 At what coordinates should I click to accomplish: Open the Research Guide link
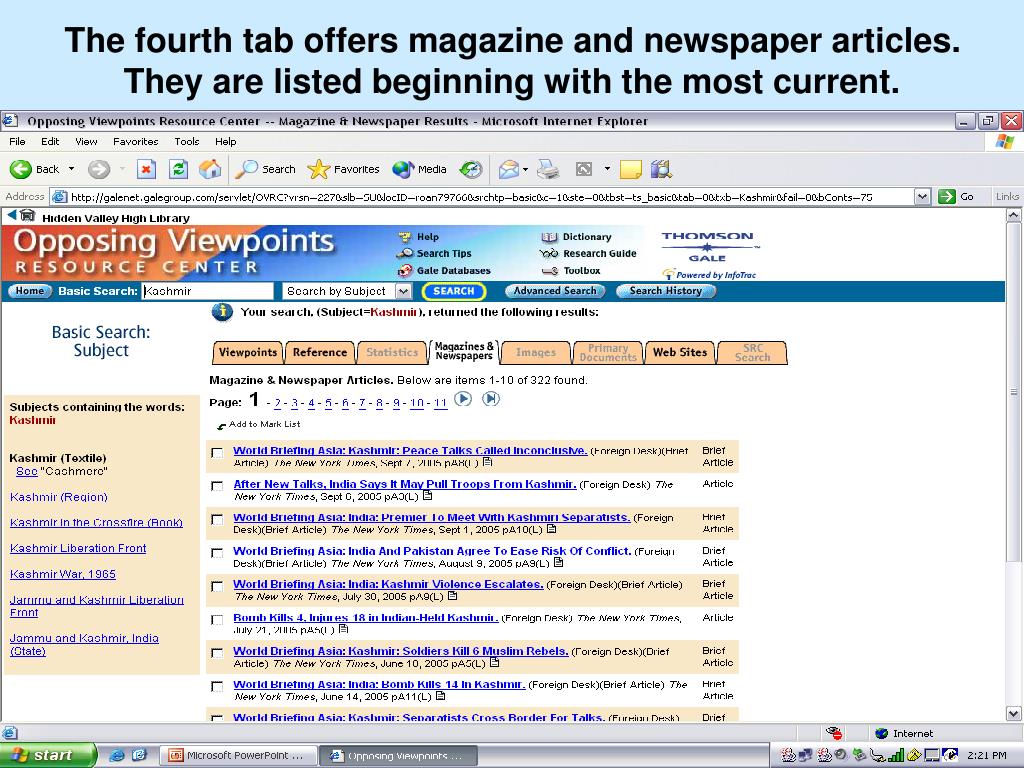coord(600,253)
